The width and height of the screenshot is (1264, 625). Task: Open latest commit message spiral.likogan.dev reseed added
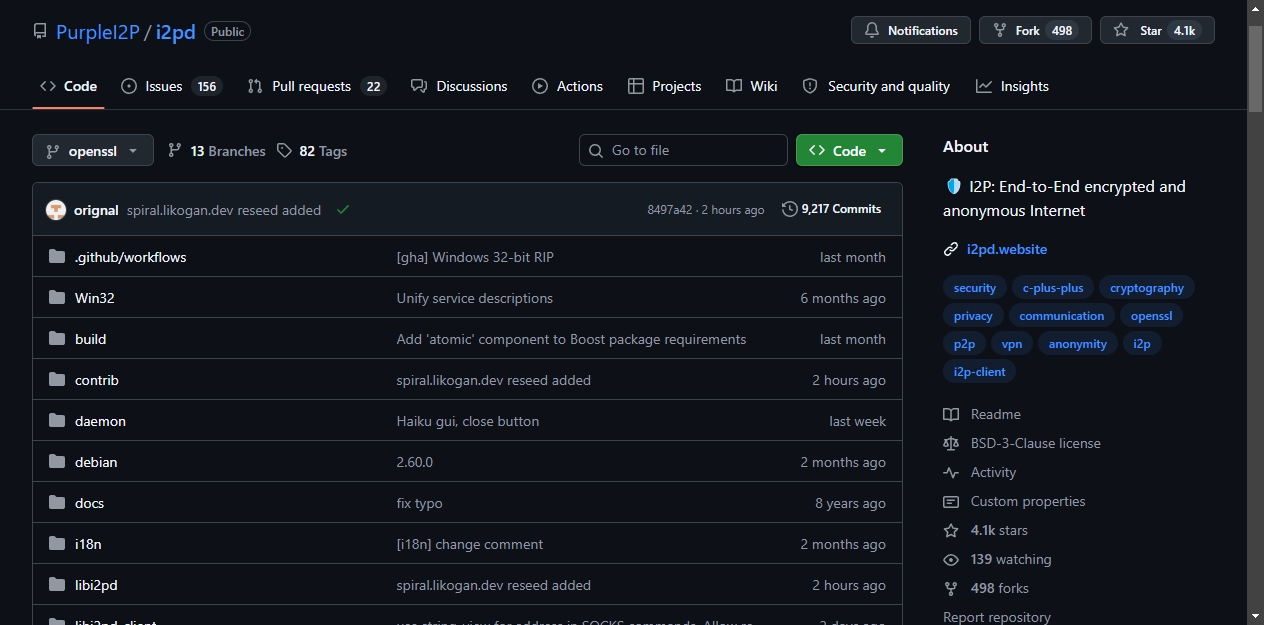tap(224, 210)
